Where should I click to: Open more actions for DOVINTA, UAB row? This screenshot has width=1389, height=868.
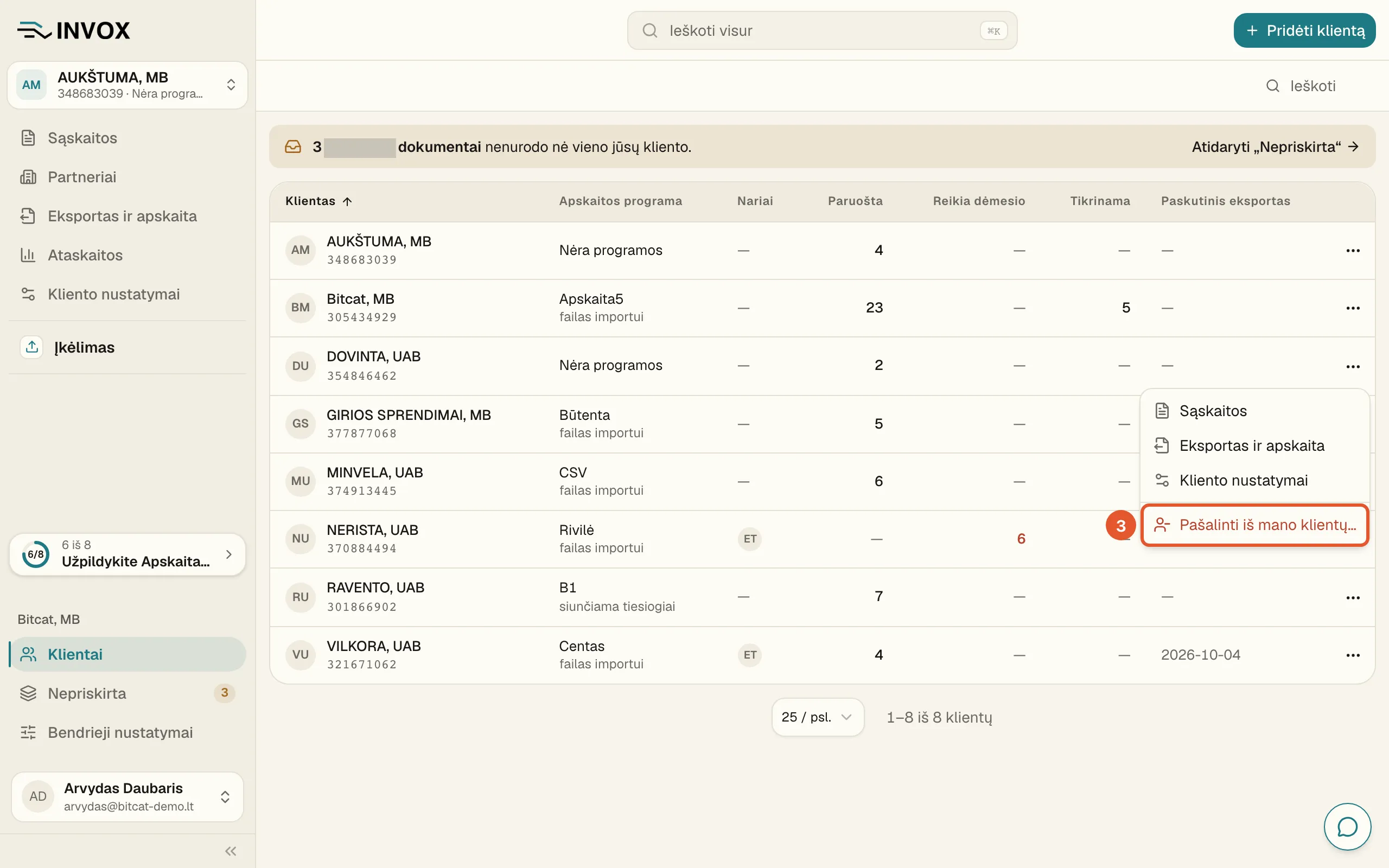1353,366
